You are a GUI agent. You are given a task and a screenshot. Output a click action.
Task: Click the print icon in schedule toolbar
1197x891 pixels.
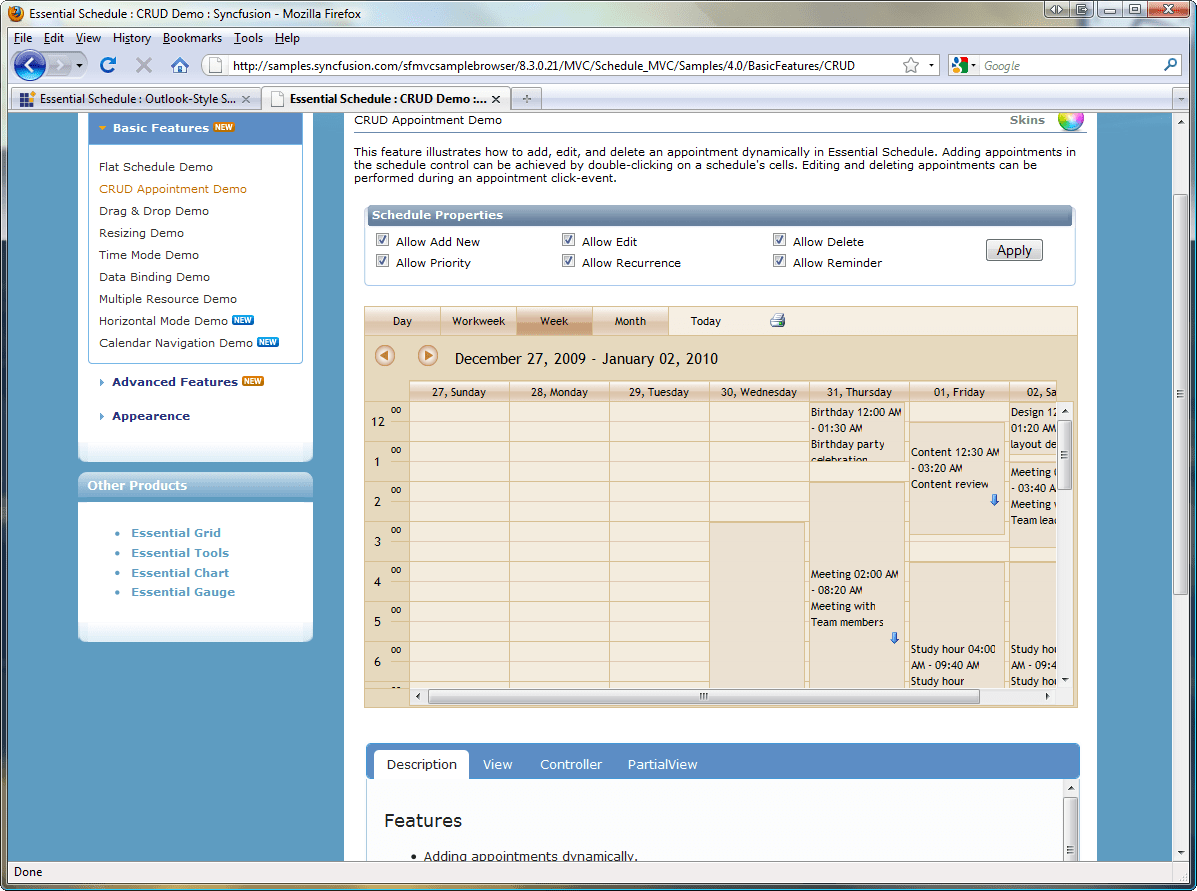point(778,321)
